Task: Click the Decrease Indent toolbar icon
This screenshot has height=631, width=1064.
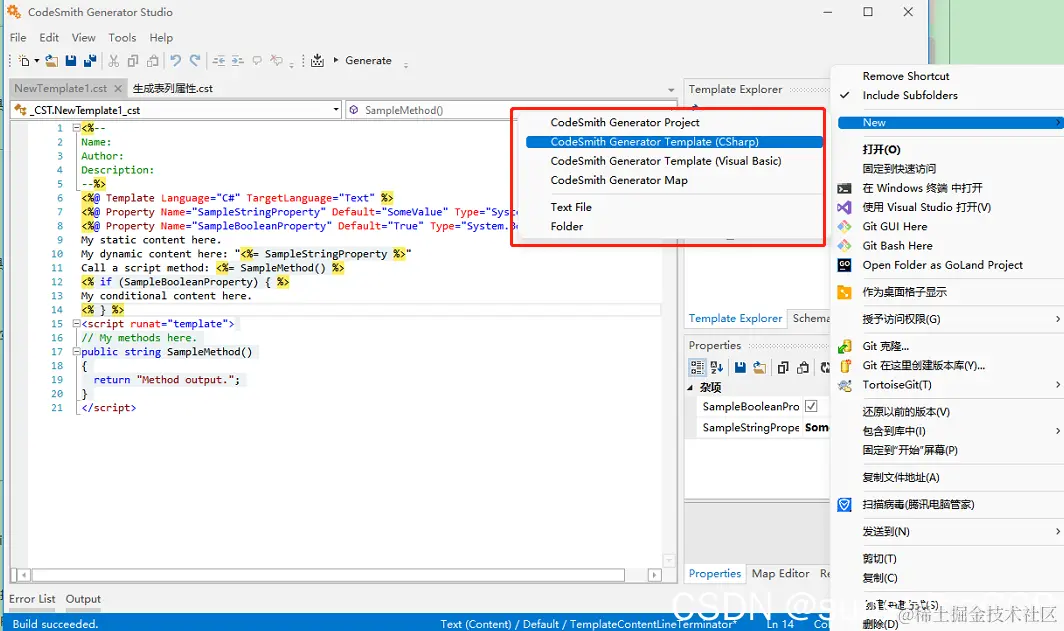Action: [218, 61]
